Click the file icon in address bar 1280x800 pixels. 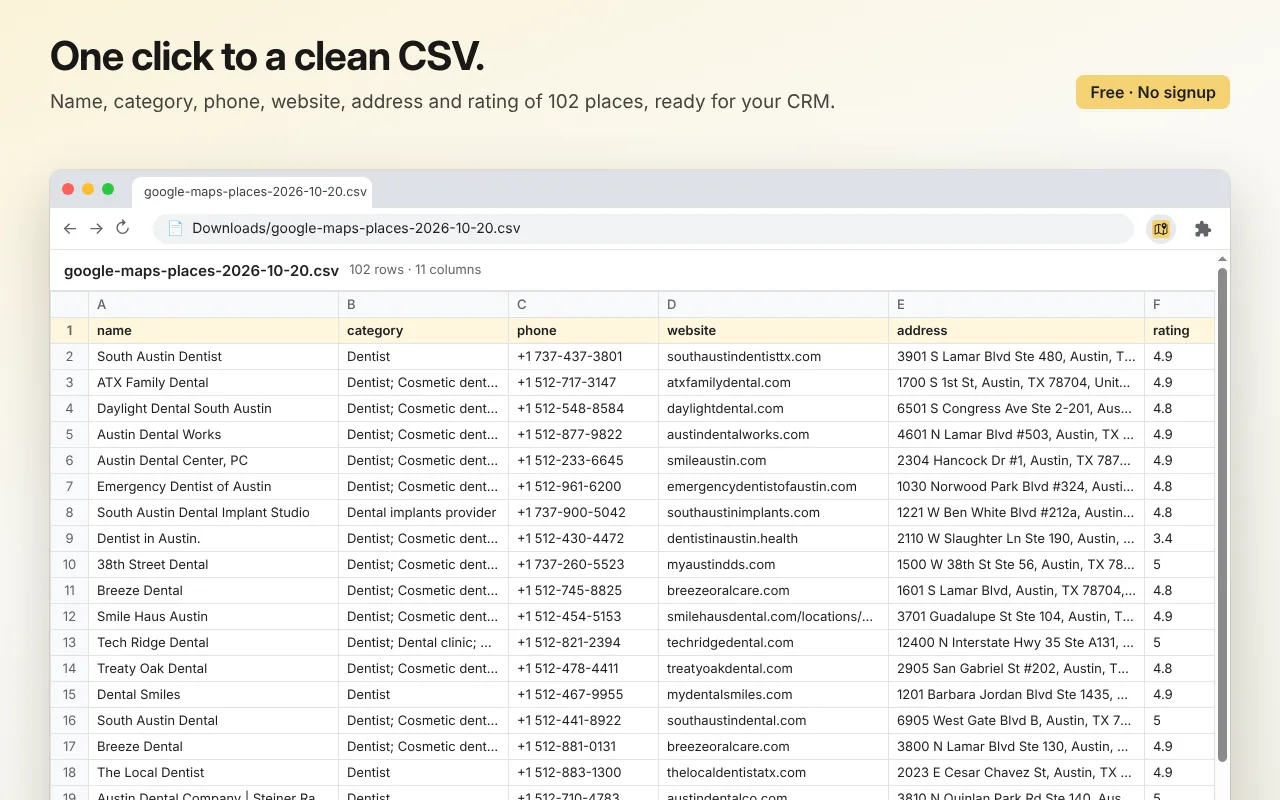click(175, 228)
